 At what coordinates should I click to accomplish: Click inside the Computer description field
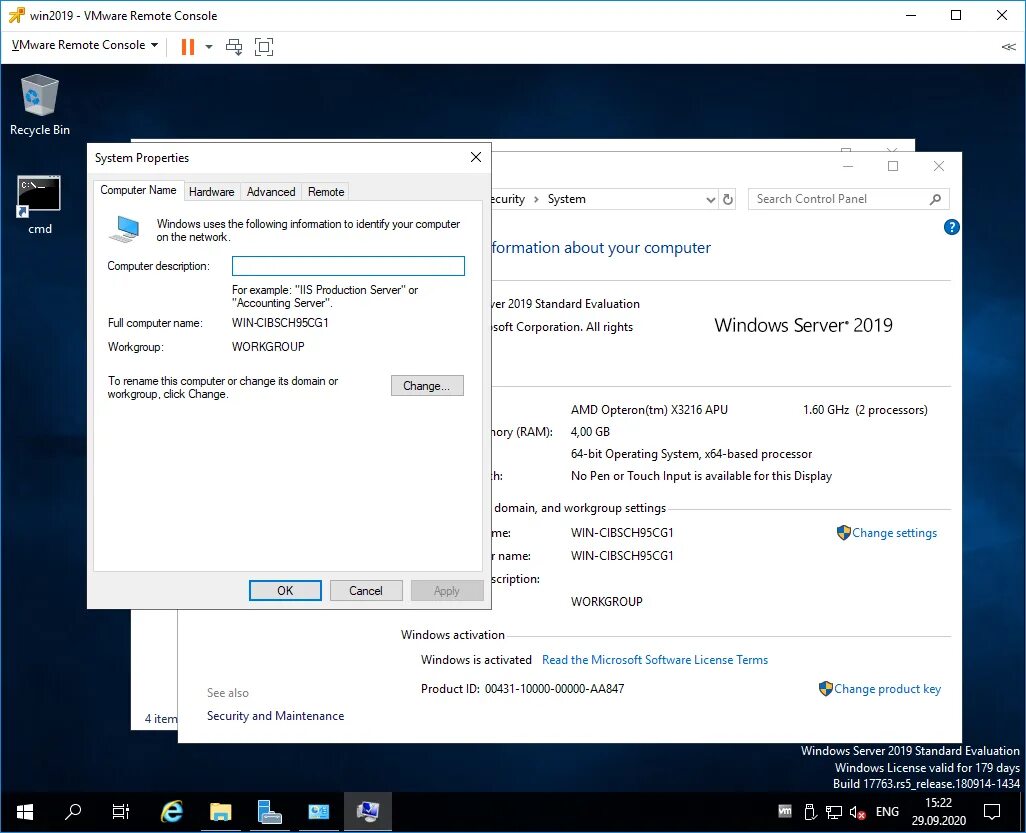(x=348, y=265)
